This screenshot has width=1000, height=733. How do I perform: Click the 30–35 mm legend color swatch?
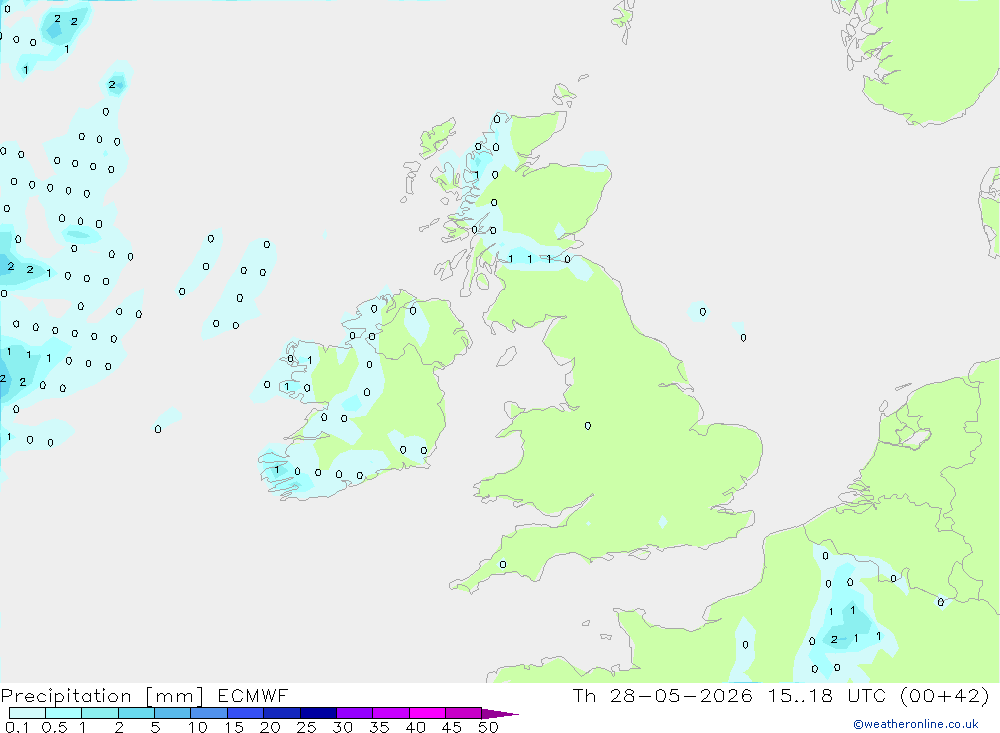[x=355, y=713]
